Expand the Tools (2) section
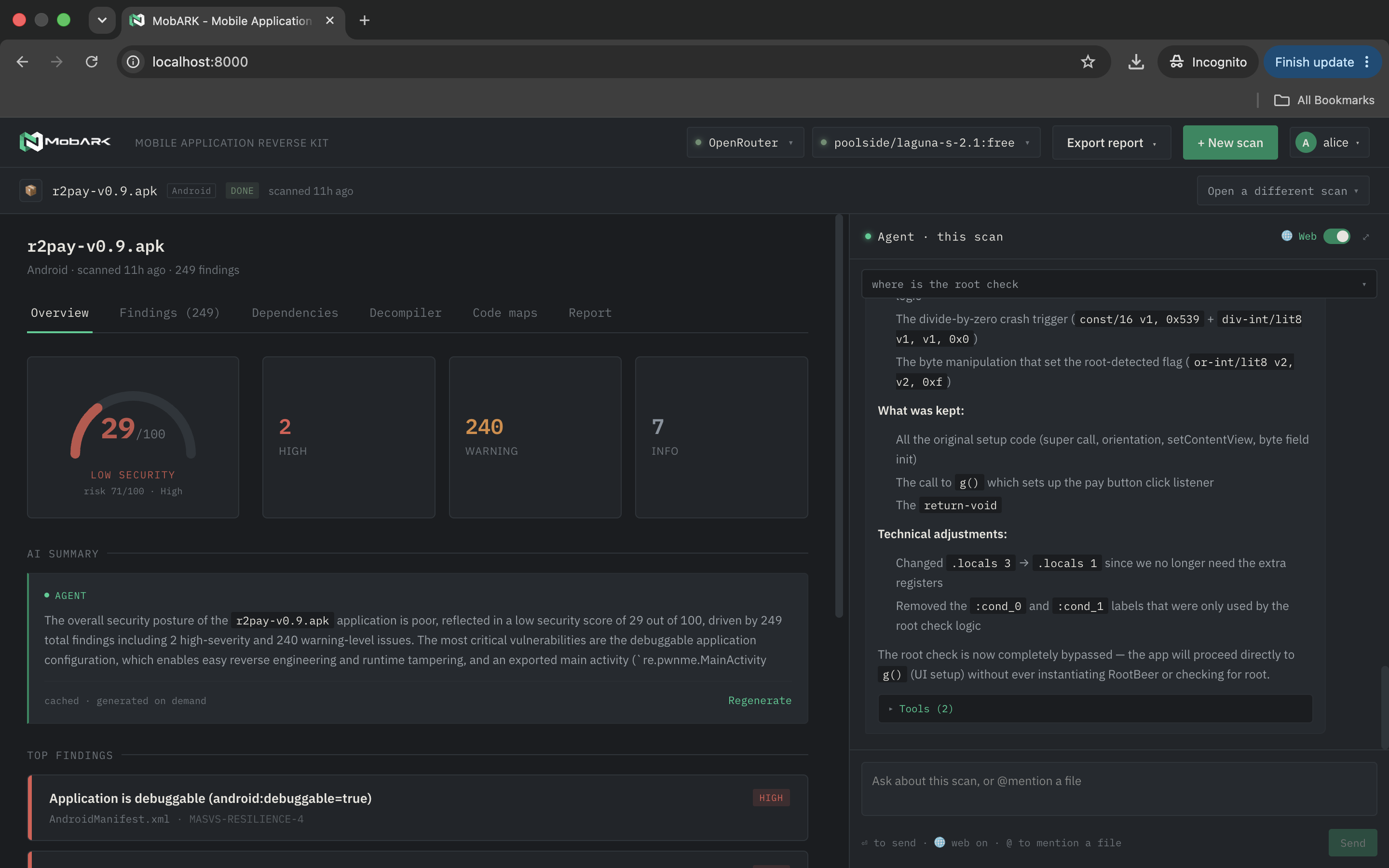1389x868 pixels. pos(1095,709)
